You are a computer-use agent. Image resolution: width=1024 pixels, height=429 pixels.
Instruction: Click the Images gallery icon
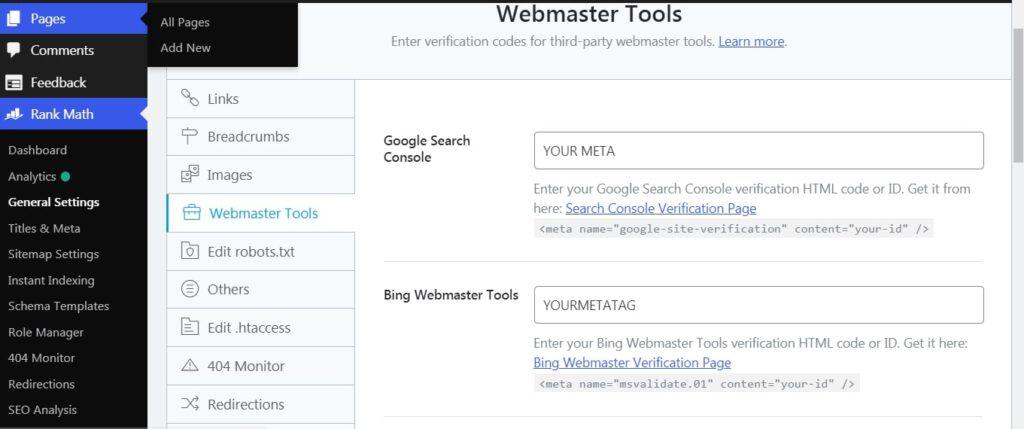coord(189,175)
